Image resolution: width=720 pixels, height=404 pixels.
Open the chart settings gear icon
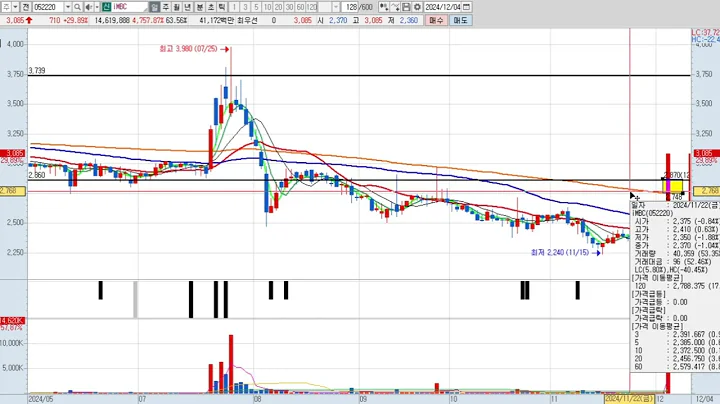pyautogui.click(x=417, y=7)
